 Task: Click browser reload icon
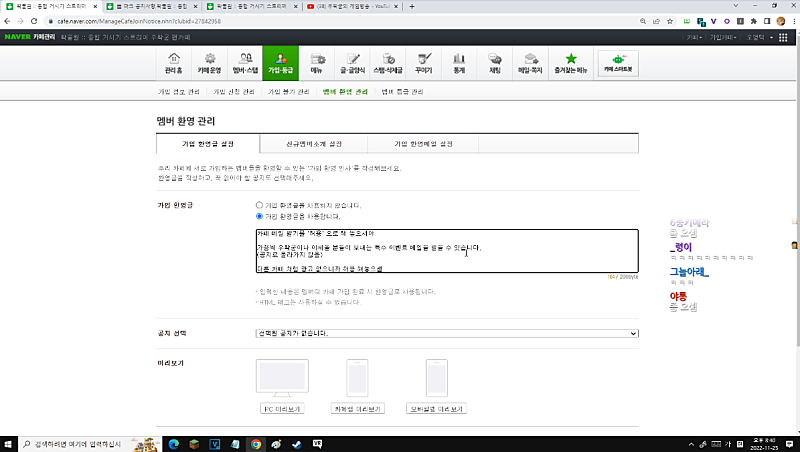click(x=34, y=21)
